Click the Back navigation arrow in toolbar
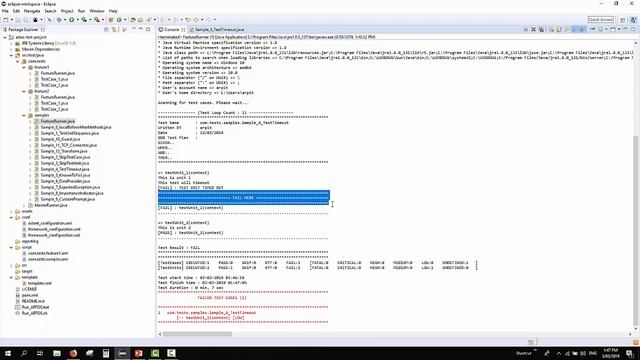The image size is (640, 360). 196,20
